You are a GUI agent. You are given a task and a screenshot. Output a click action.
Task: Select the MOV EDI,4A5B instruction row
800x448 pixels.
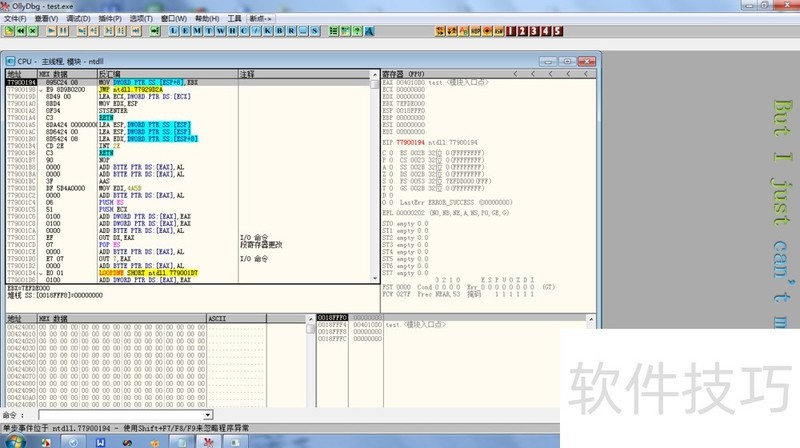(x=189, y=188)
